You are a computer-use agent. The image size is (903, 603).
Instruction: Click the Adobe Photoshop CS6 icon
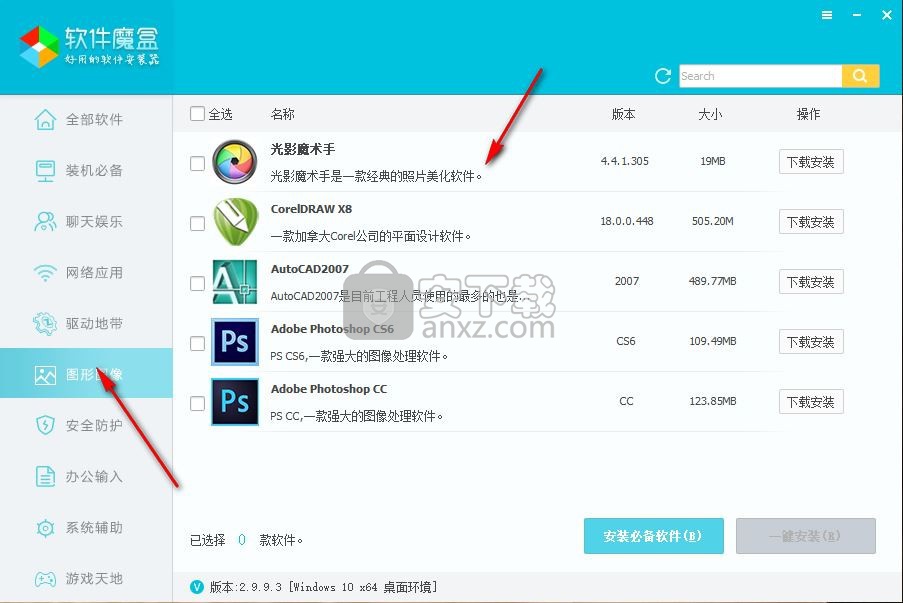click(x=234, y=342)
